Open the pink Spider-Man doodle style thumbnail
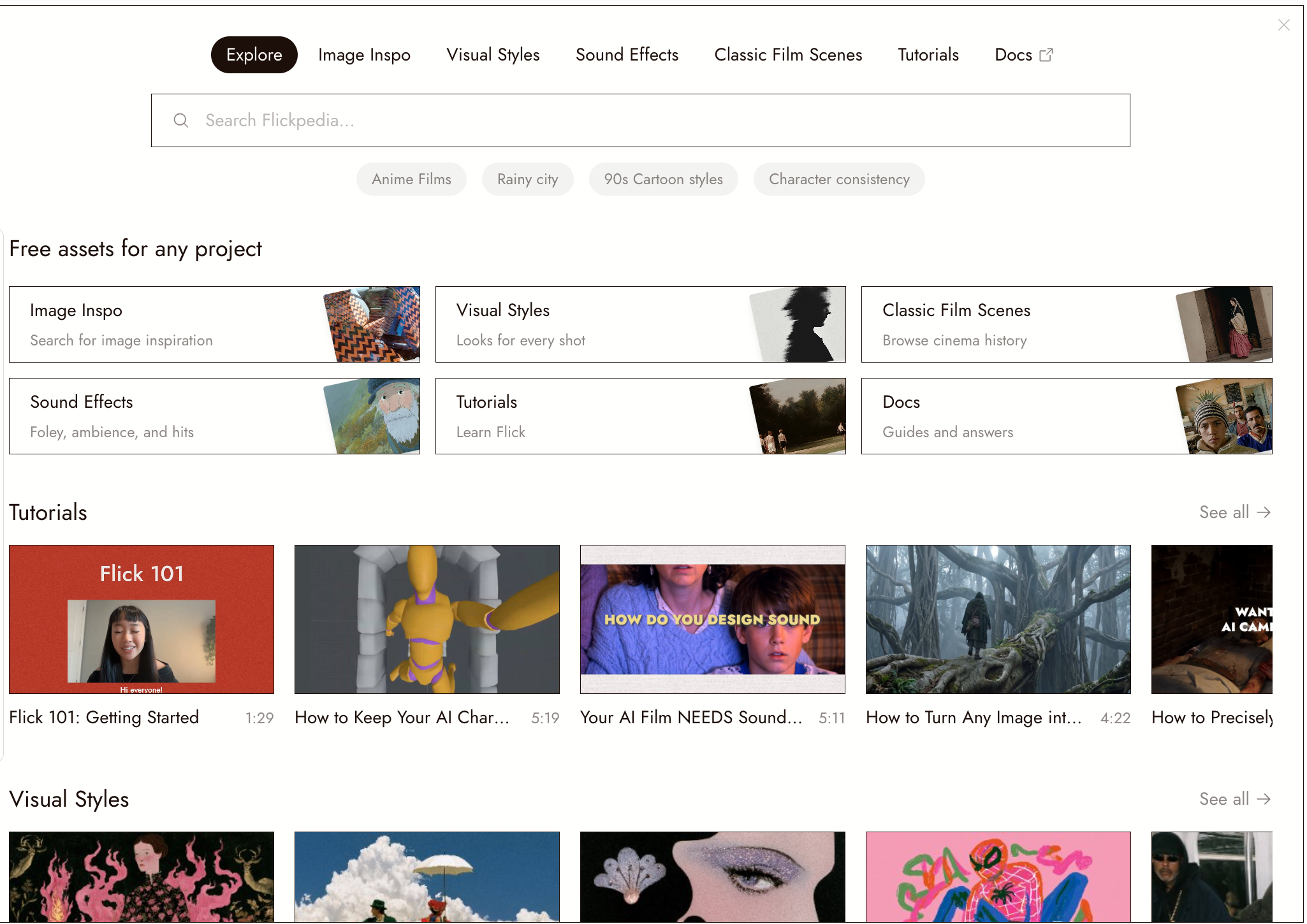Image resolution: width=1307 pixels, height=924 pixels. point(998,877)
